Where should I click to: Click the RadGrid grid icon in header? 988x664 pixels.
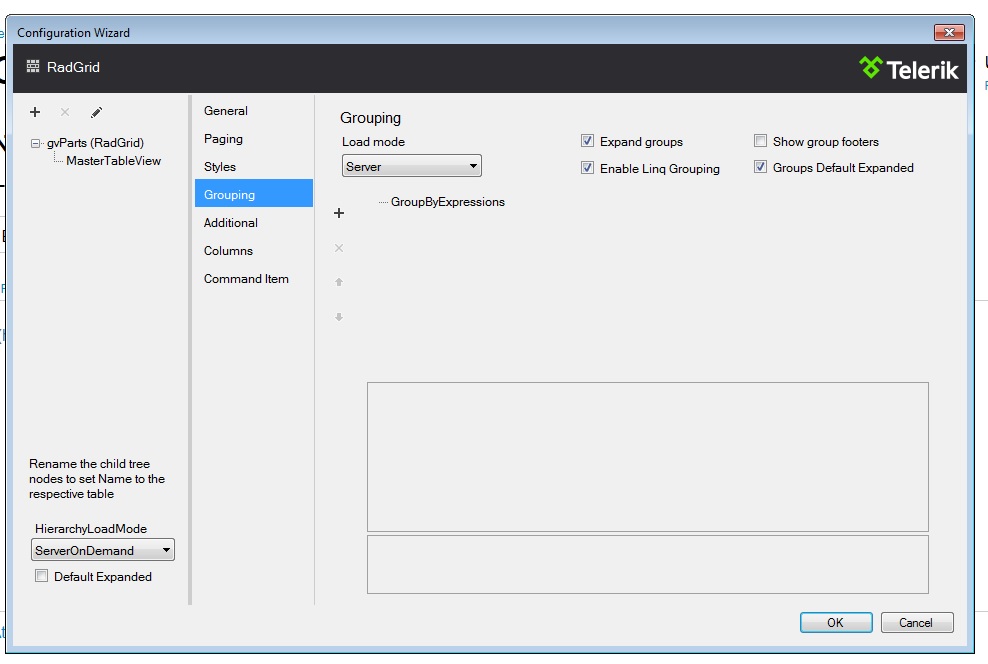coord(33,66)
